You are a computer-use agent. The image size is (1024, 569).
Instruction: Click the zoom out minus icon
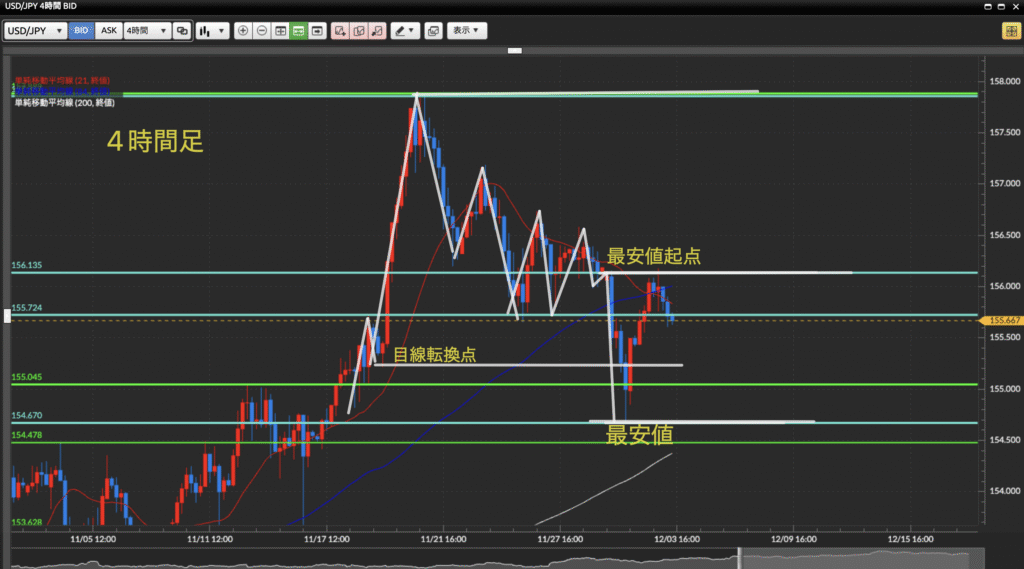[262, 31]
